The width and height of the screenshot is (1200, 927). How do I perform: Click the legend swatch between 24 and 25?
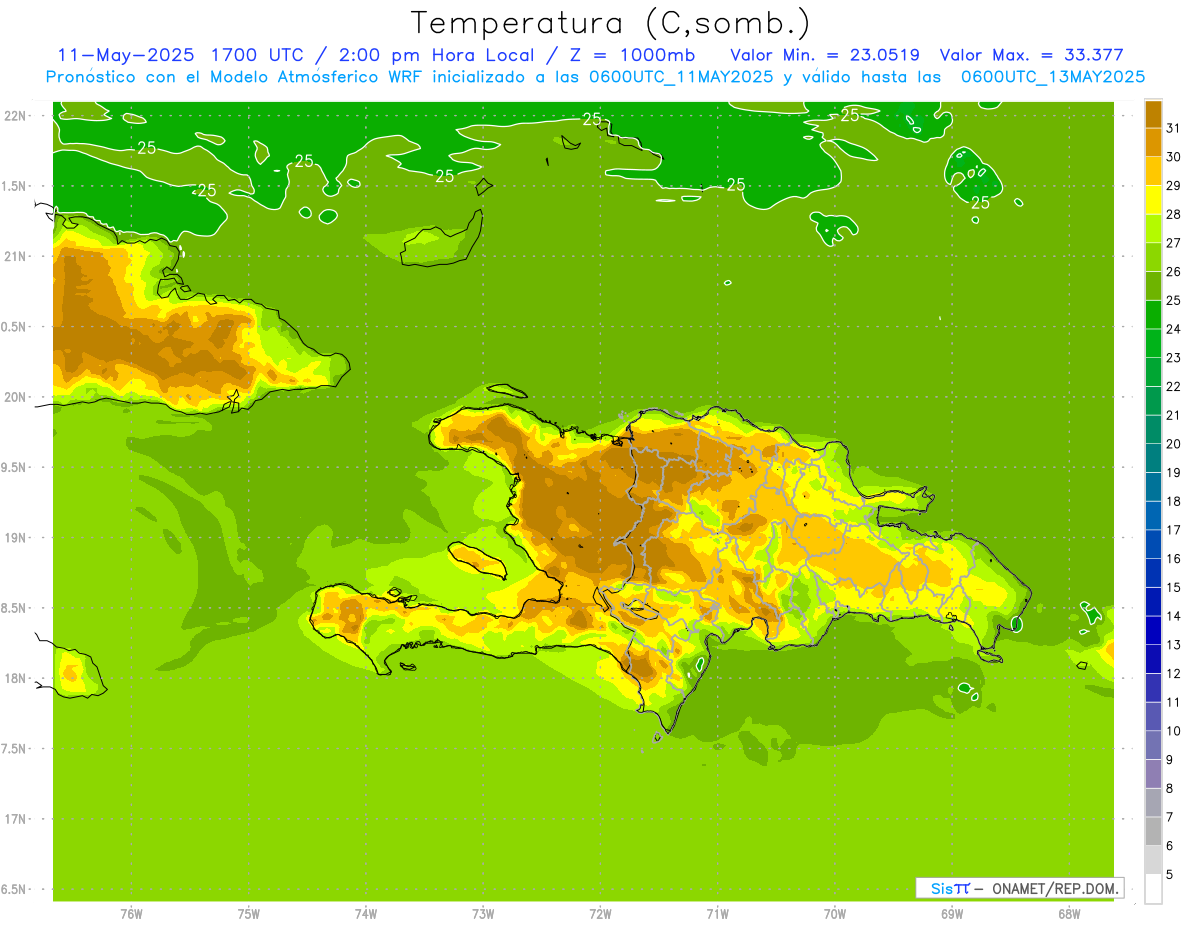pos(1153,315)
